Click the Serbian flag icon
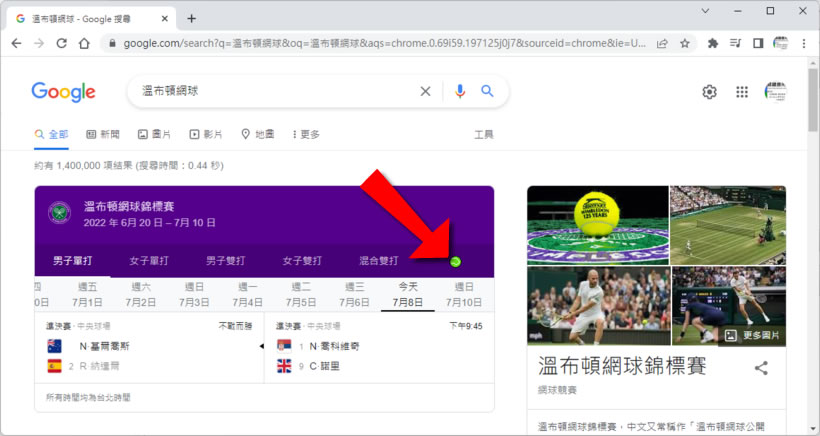This screenshot has height=436, width=820. (284, 346)
